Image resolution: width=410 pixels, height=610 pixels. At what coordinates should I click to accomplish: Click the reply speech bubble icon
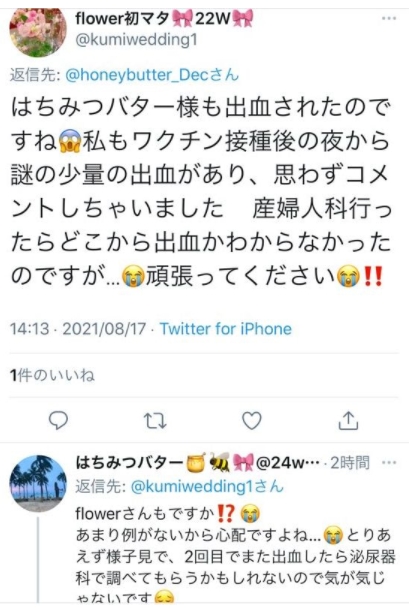click(x=58, y=421)
